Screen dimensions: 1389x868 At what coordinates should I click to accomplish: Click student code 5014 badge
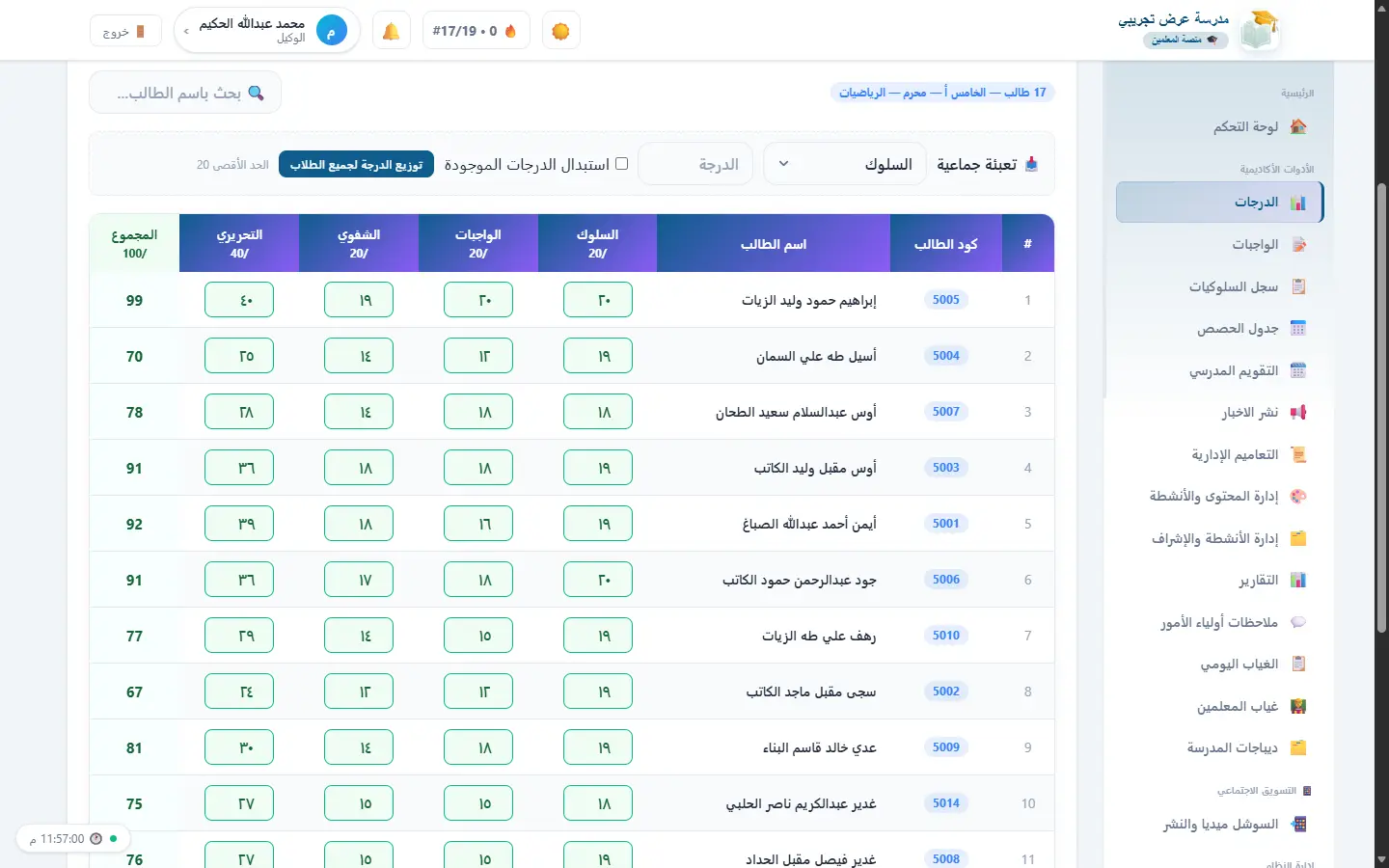coord(946,803)
